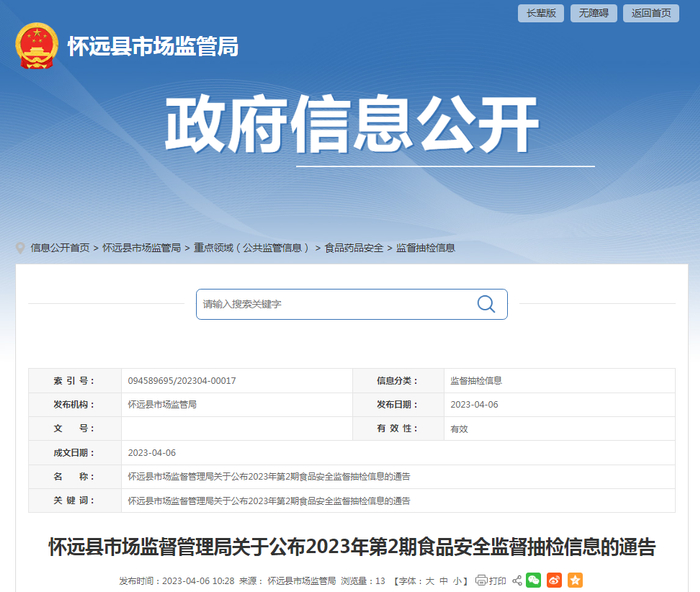This screenshot has width=700, height=592.
Task: Click the 信息分类 value 监督抽检信息
Action: 476,381
